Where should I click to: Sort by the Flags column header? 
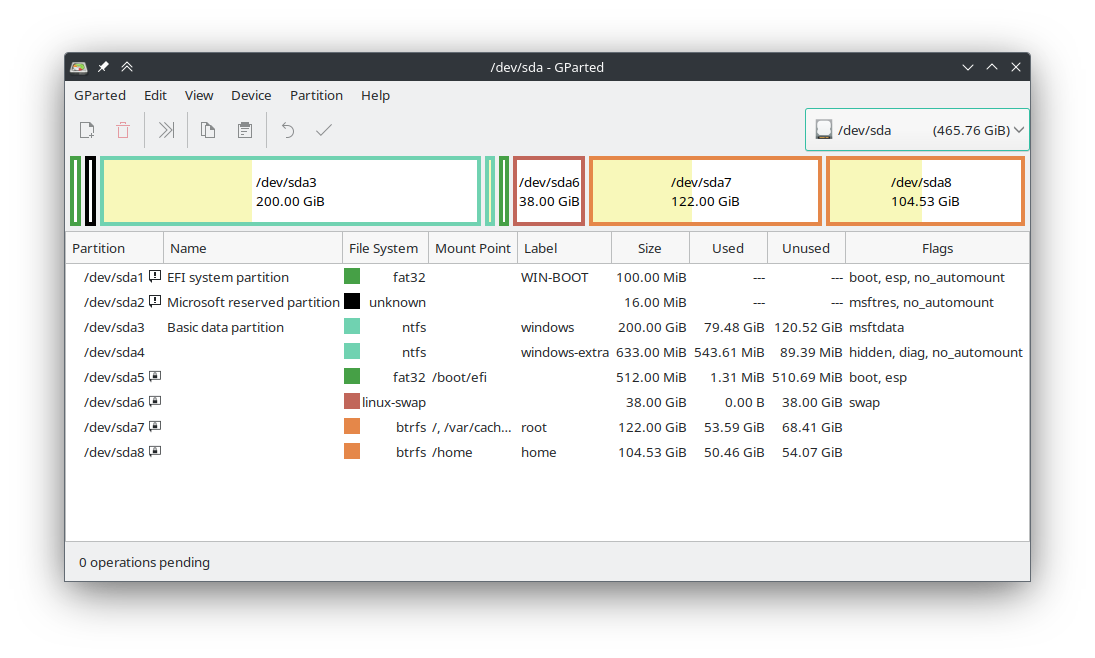[x=937, y=249]
